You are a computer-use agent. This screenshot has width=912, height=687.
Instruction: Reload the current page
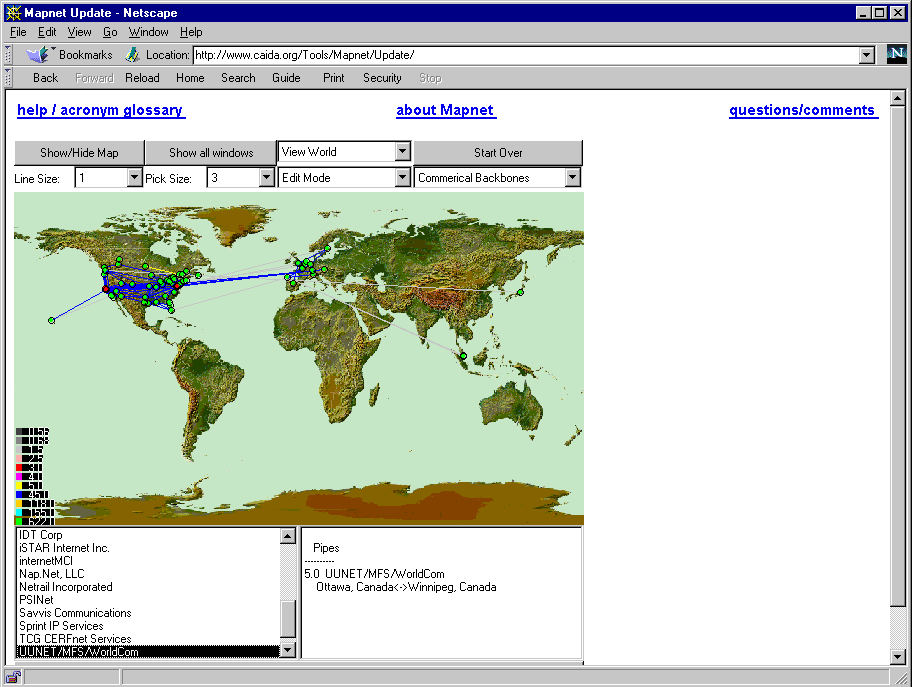tap(142, 78)
